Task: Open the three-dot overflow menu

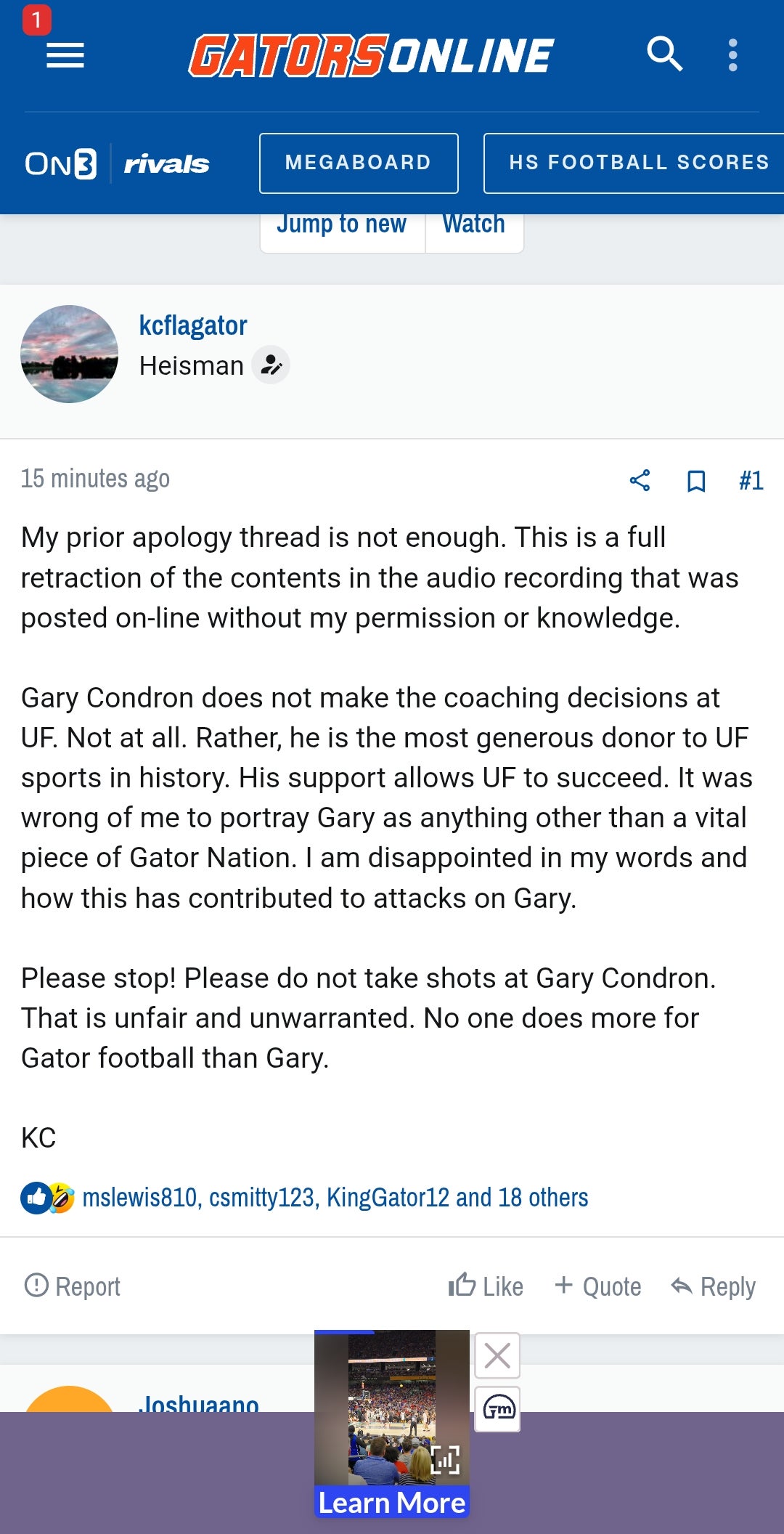Action: (x=732, y=55)
